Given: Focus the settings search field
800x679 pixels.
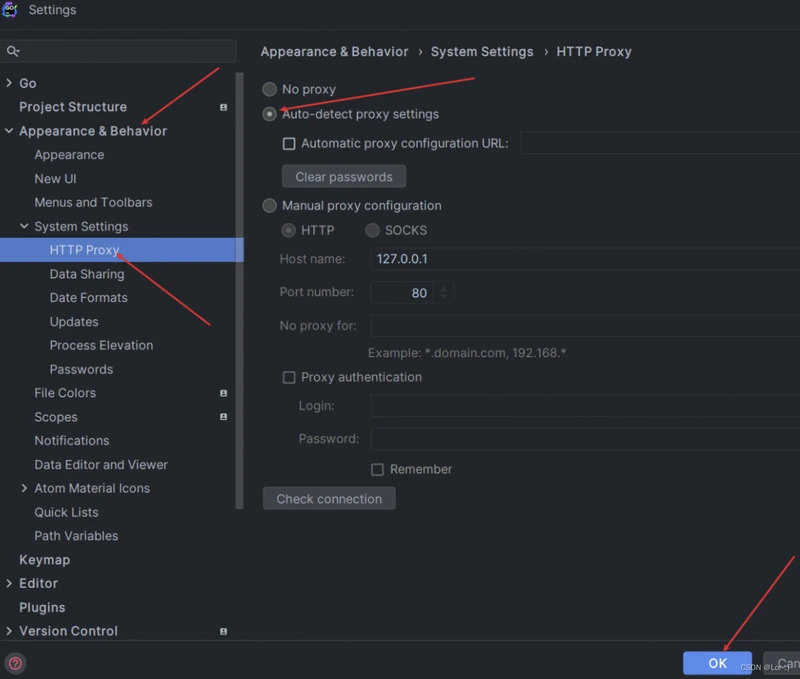Looking at the screenshot, I should [x=118, y=51].
